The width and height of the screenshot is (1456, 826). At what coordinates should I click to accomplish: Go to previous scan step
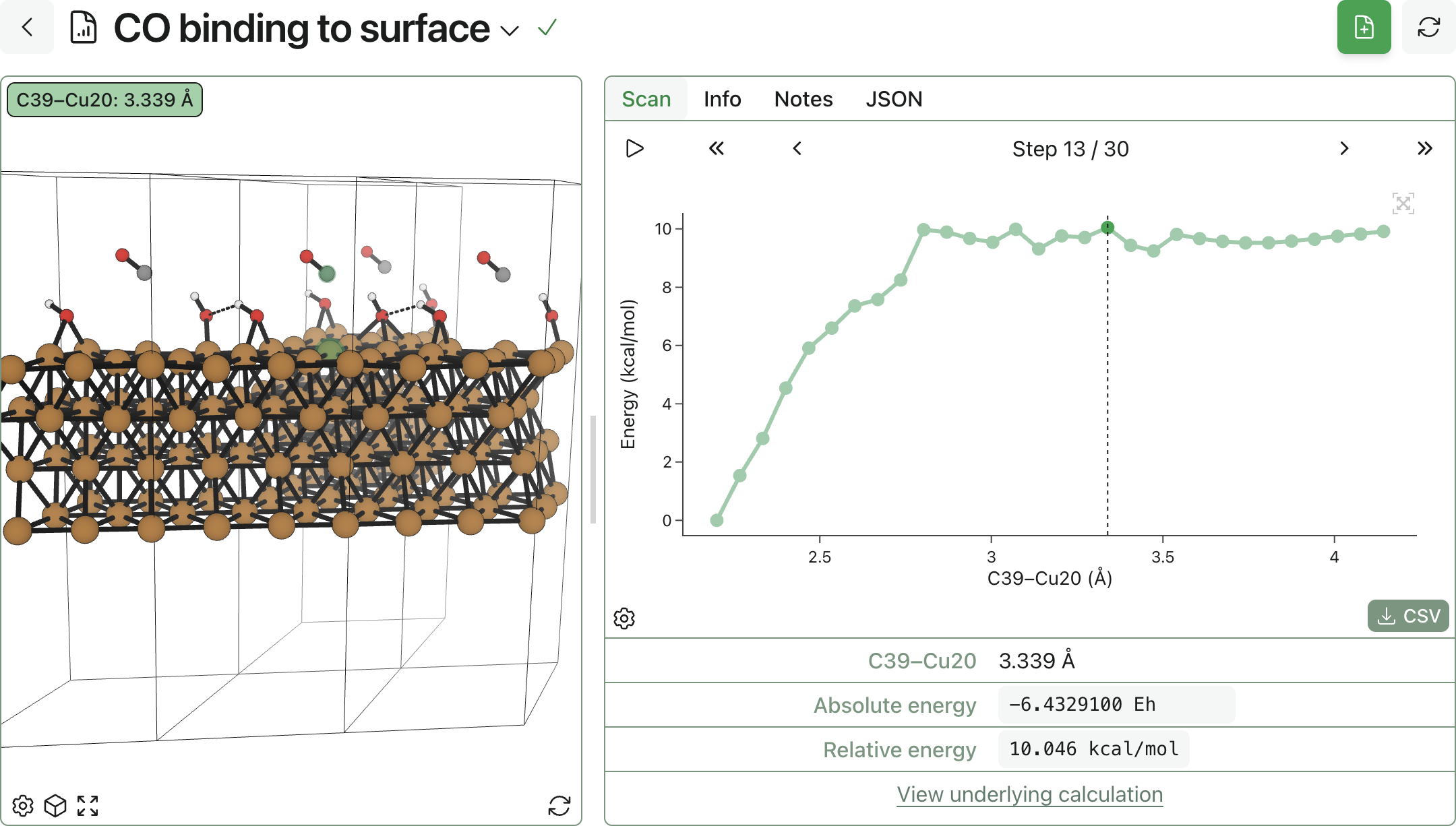[797, 148]
